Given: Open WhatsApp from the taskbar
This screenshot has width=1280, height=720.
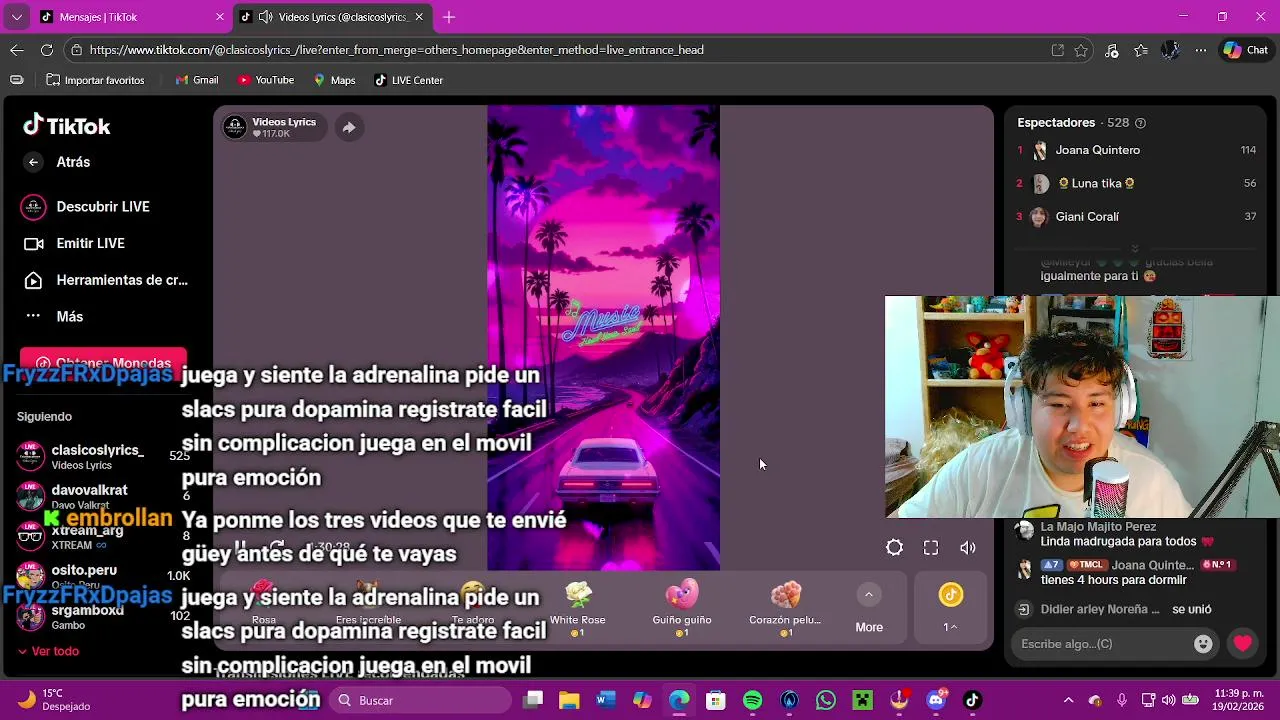Looking at the screenshot, I should [x=826, y=700].
